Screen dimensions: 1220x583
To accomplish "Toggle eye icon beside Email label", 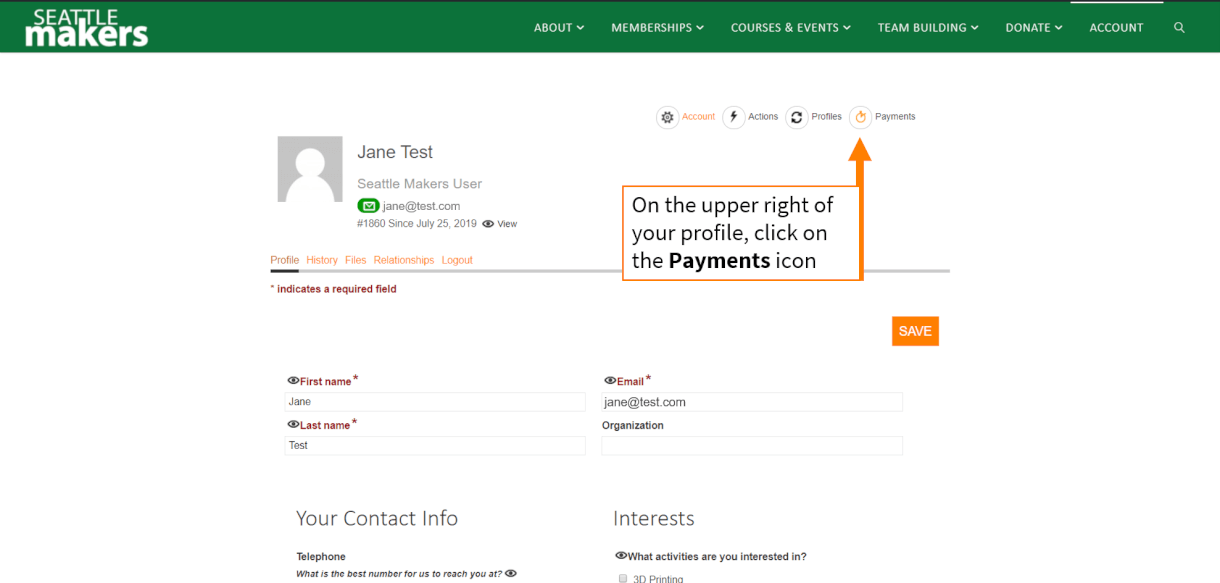I will tap(610, 381).
